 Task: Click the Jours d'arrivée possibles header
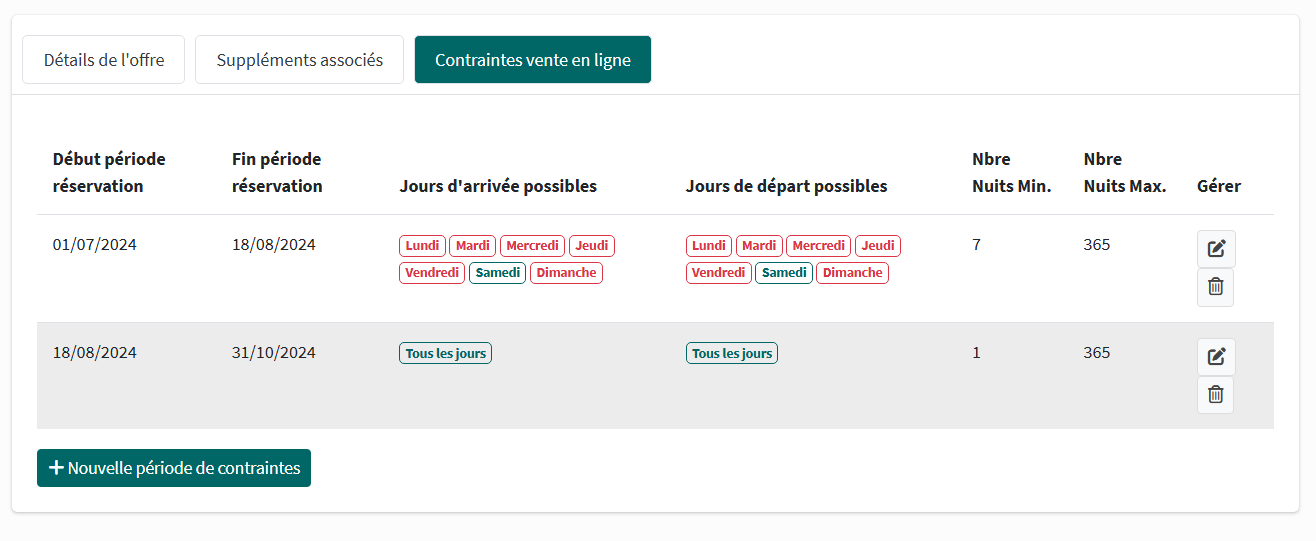click(x=498, y=186)
